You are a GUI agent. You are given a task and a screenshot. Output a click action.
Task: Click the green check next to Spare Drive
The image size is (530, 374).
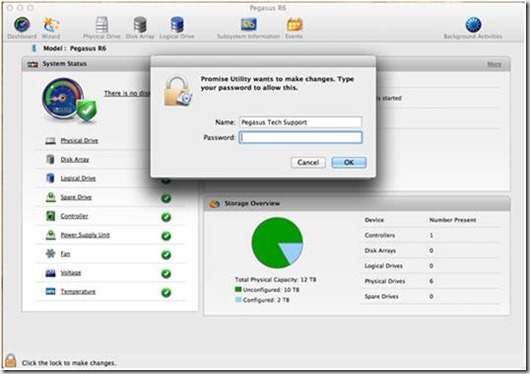[166, 198]
